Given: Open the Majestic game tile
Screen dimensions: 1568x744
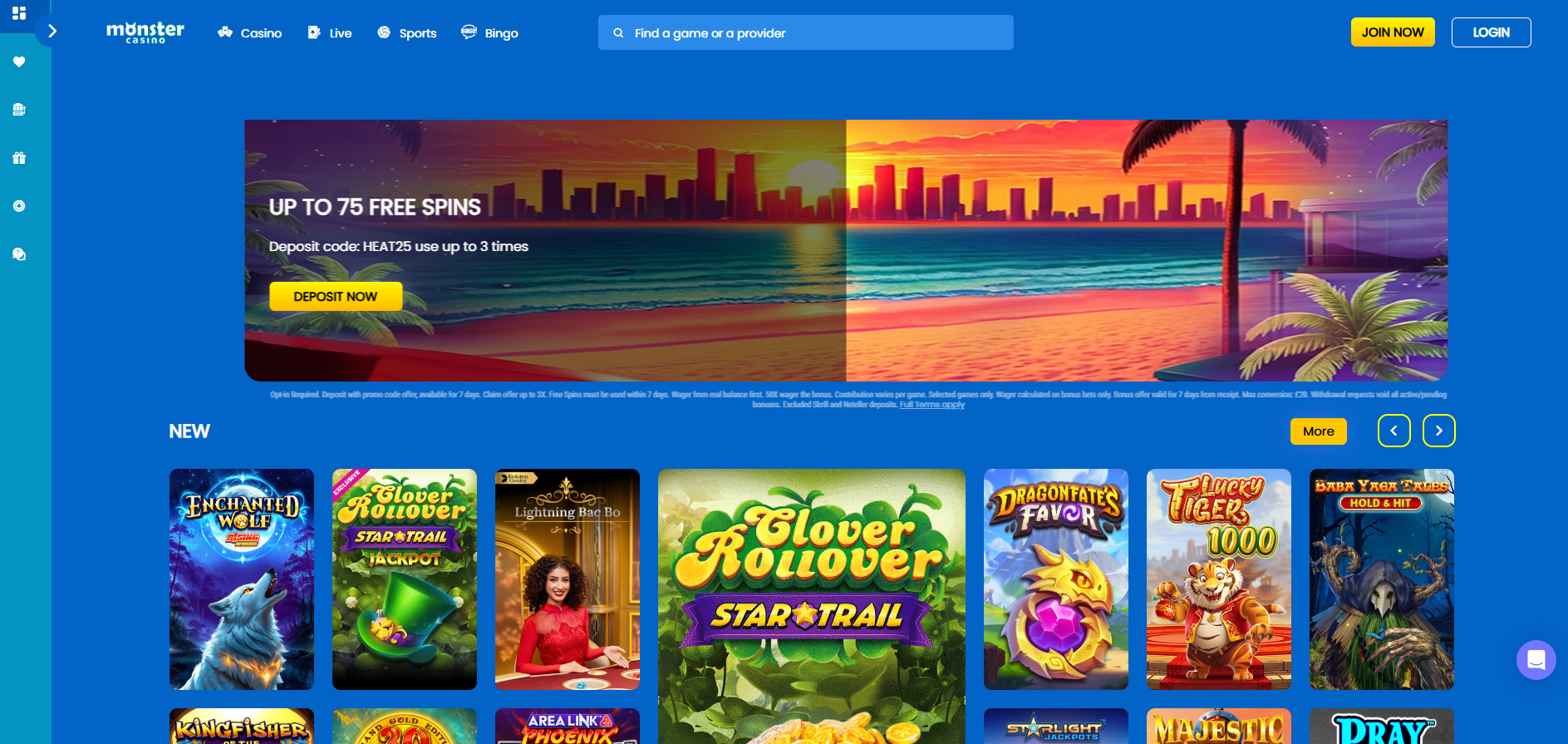Looking at the screenshot, I should pyautogui.click(x=1219, y=727).
